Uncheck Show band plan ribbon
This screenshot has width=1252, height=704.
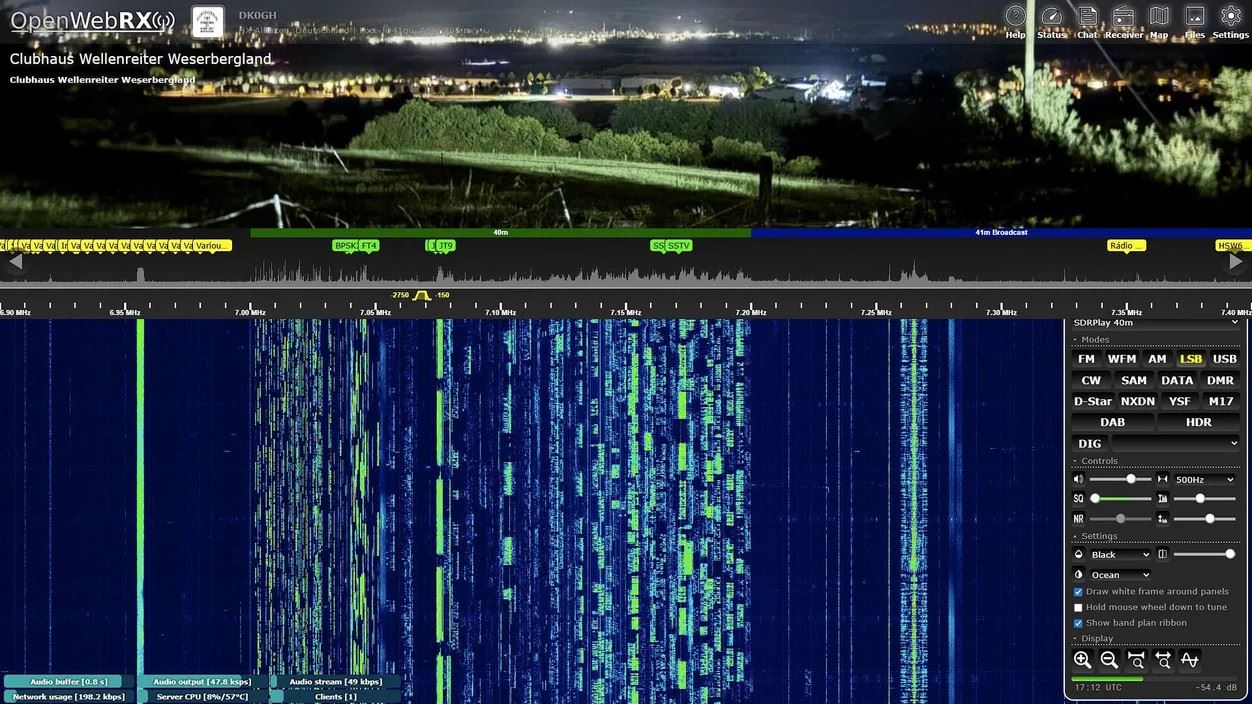(1078, 623)
